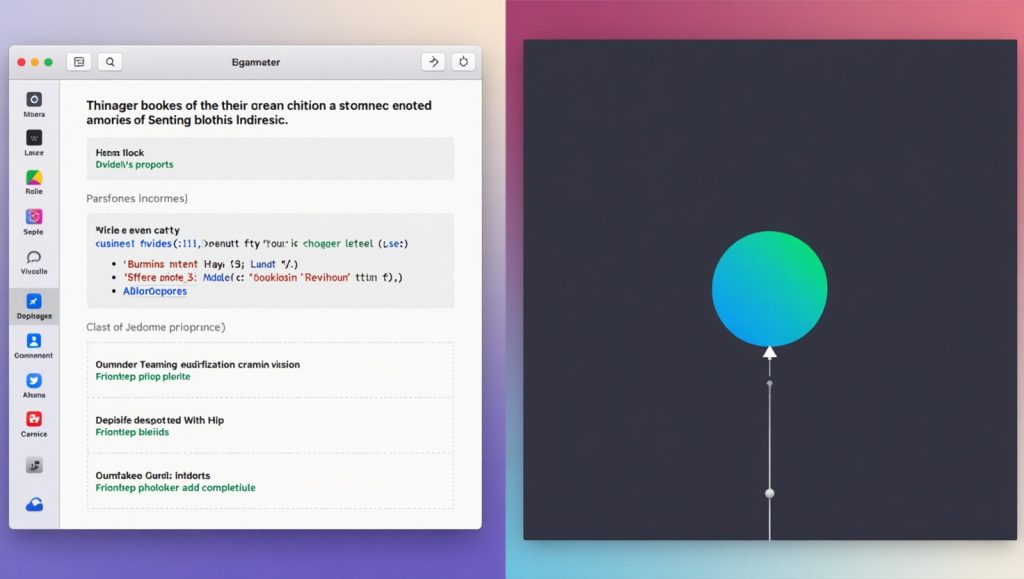
Task: Click the 'Friontlep bleiids' link
Action: (x=132, y=432)
